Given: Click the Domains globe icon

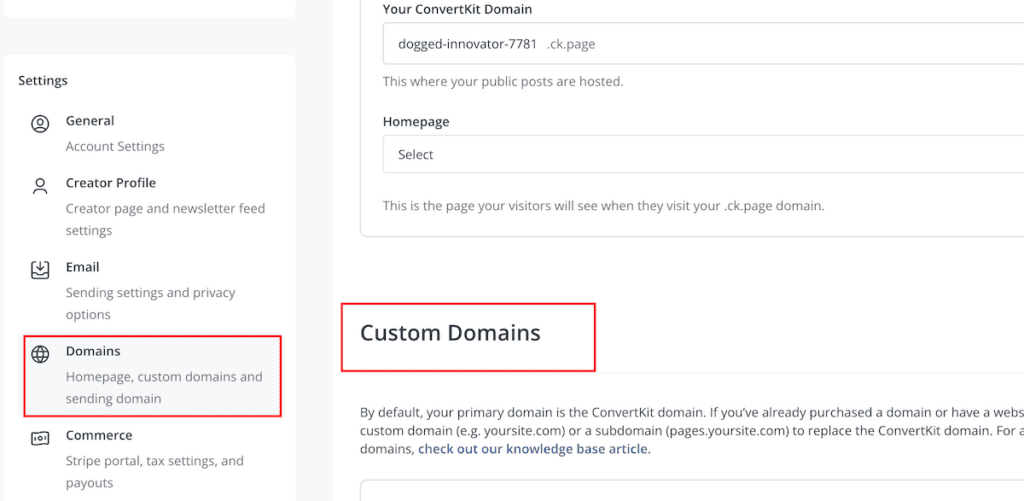Looking at the screenshot, I should tap(40, 354).
